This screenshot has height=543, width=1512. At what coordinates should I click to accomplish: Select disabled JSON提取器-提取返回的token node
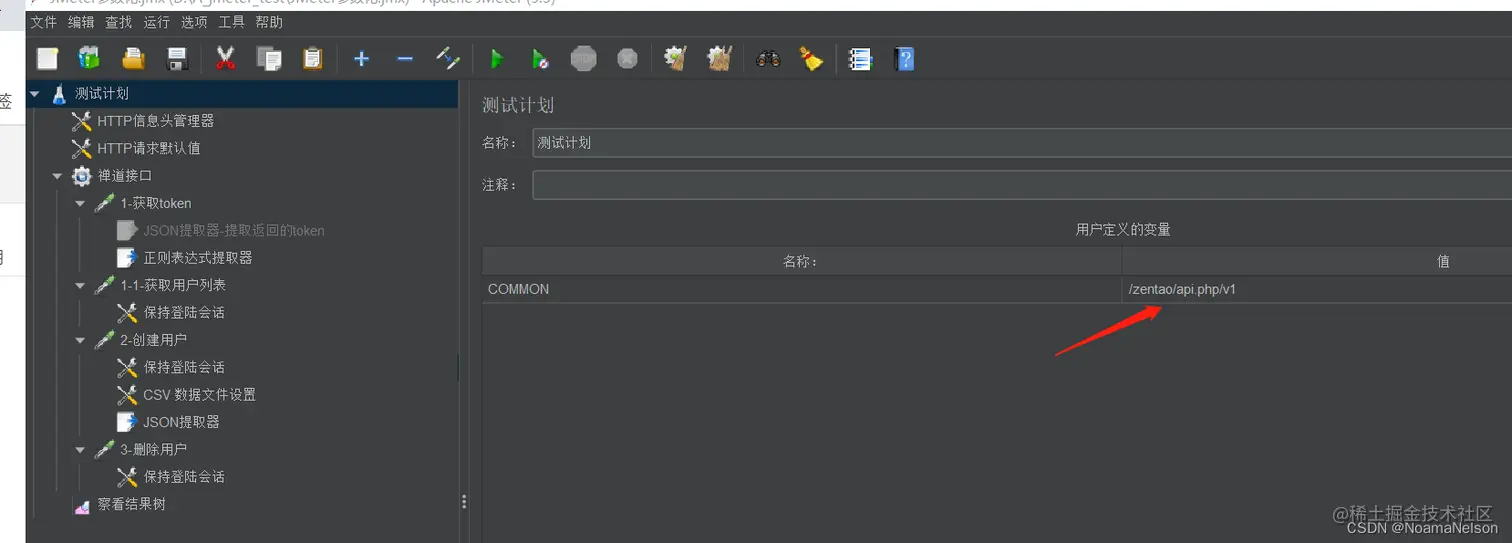(234, 230)
